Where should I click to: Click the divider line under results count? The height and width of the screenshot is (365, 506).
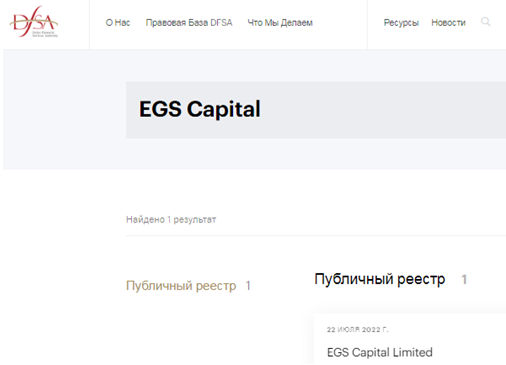316,235
